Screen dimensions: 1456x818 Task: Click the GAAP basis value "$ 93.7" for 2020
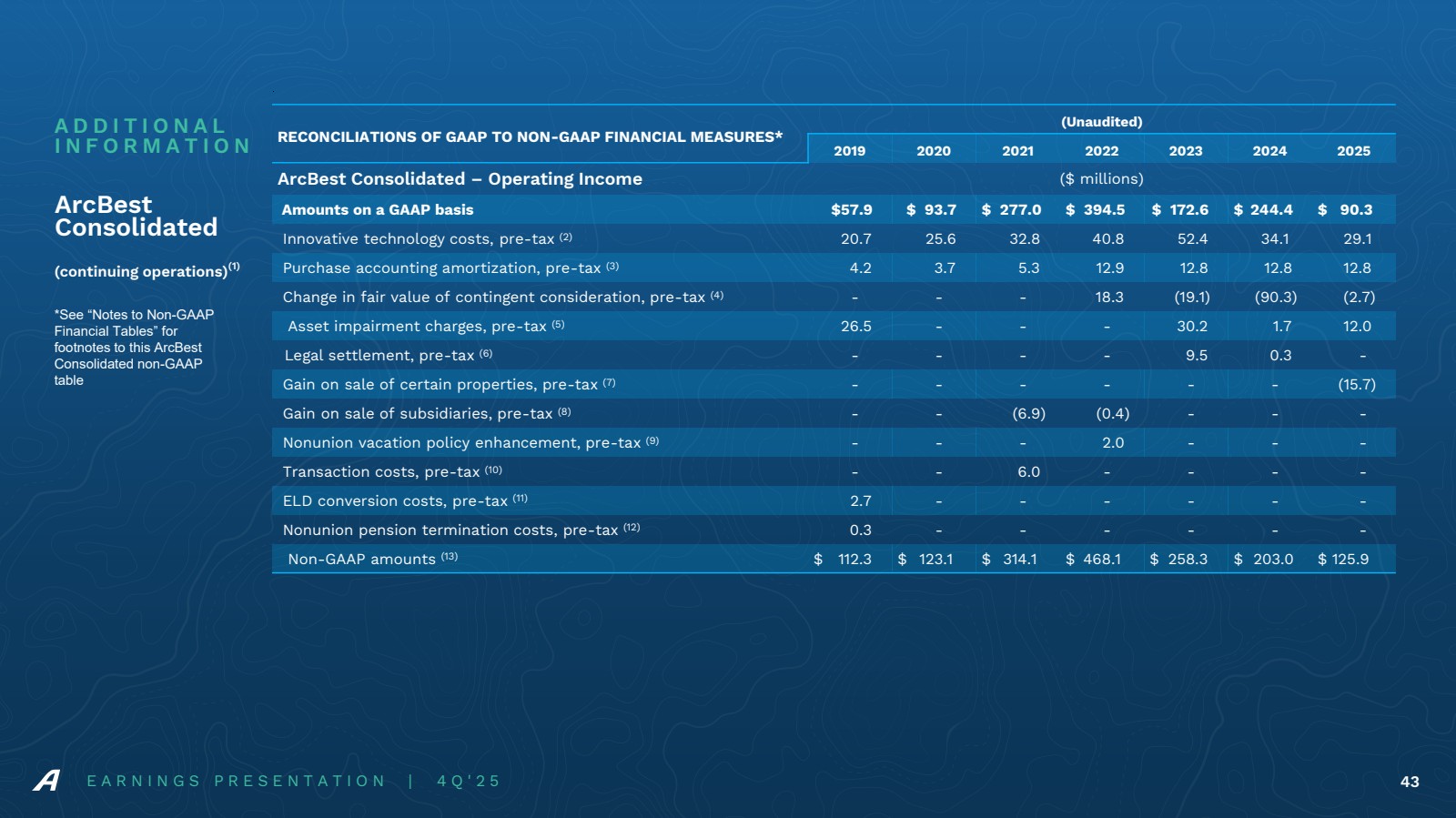tap(932, 210)
